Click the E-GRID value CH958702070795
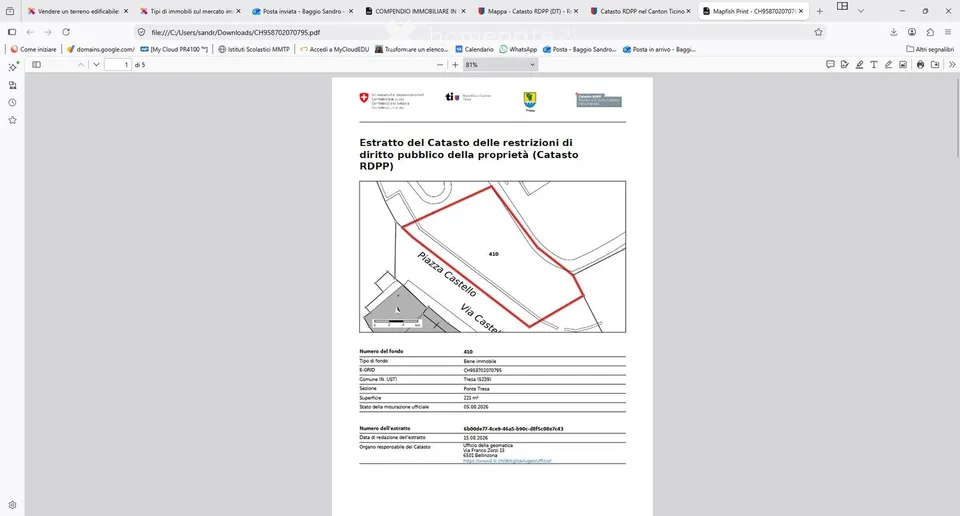This screenshot has width=960, height=516. coord(482,370)
